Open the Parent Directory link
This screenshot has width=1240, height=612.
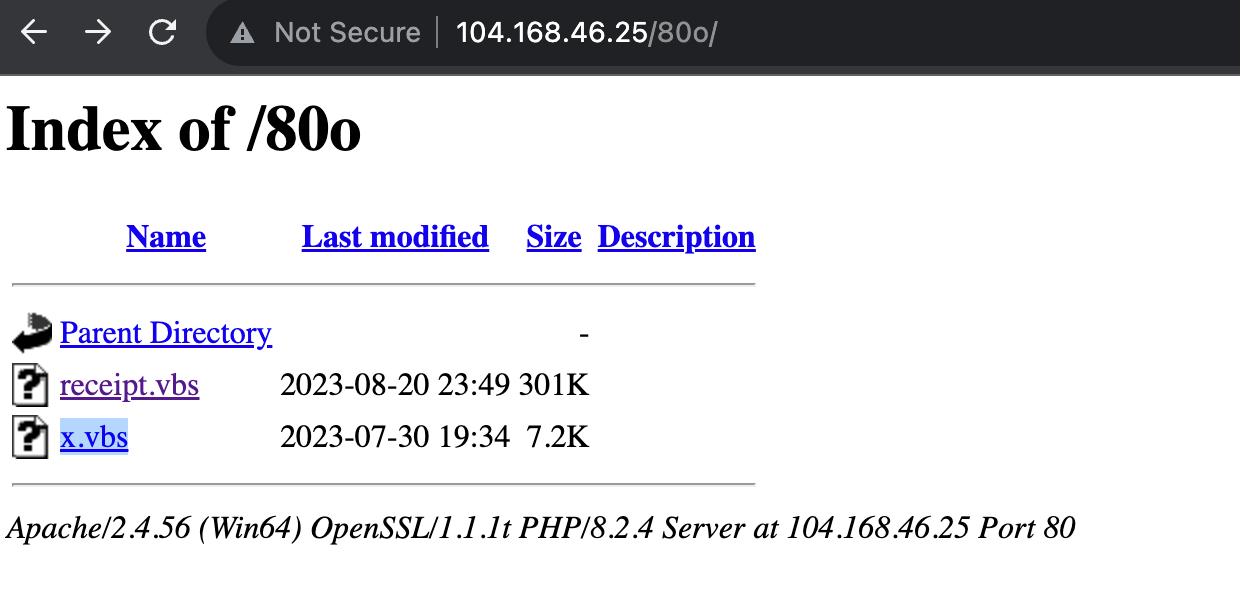166,333
